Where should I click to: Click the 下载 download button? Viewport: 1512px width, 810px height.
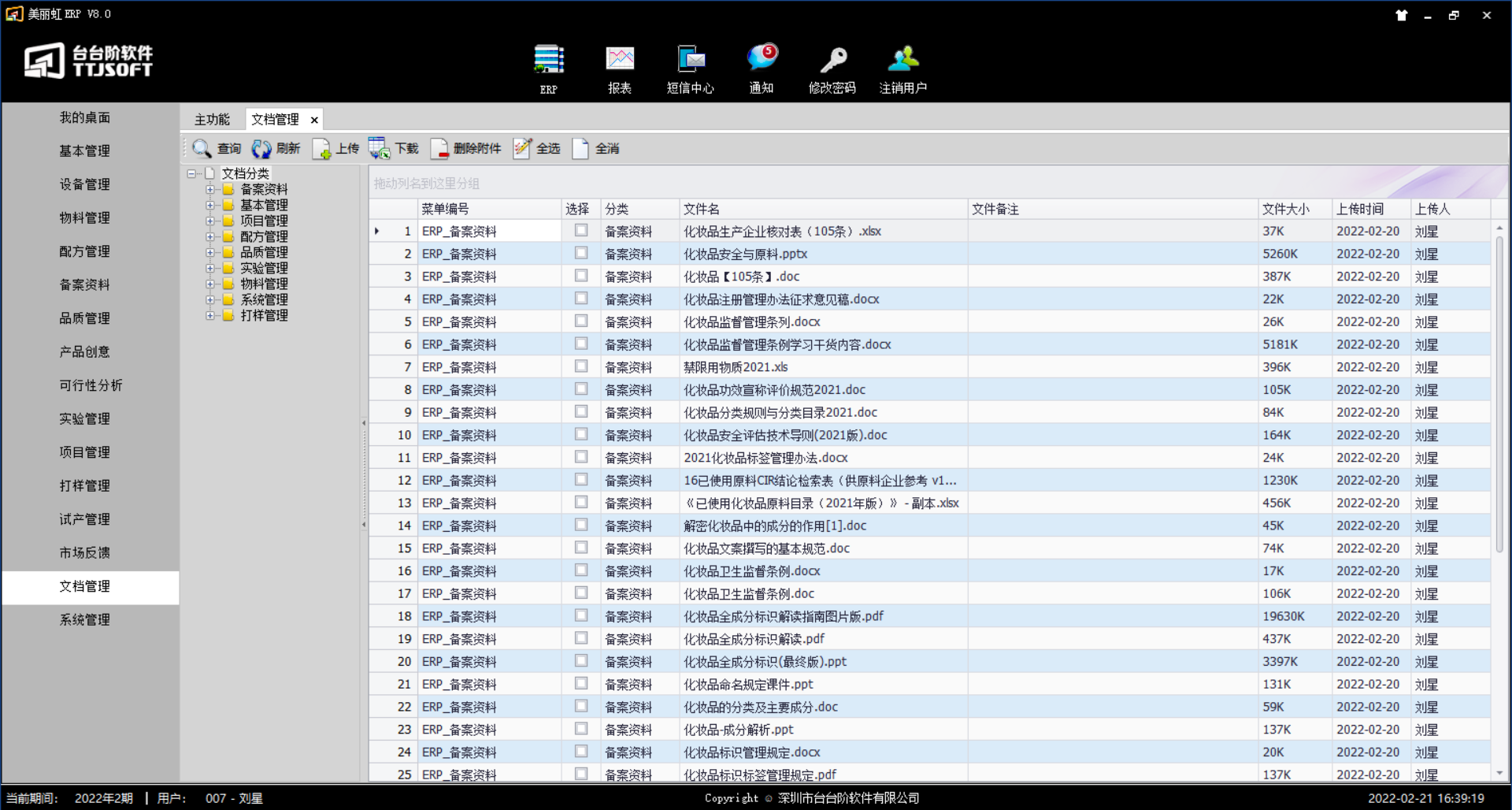(395, 149)
